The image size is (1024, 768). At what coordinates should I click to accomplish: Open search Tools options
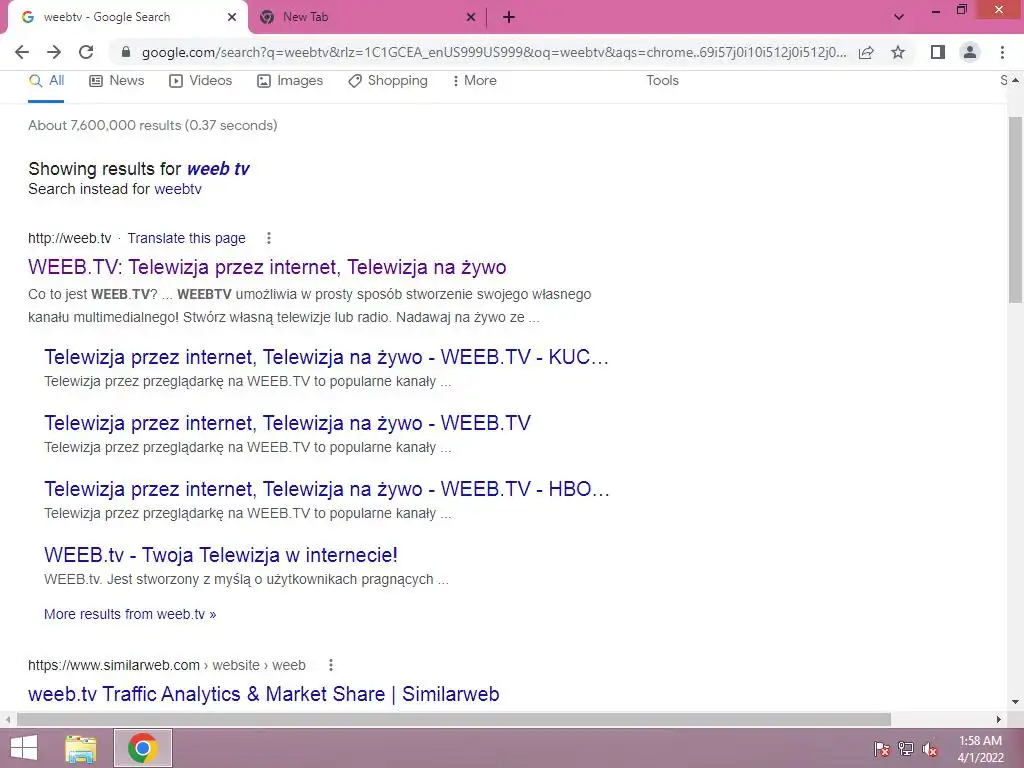[x=662, y=81]
